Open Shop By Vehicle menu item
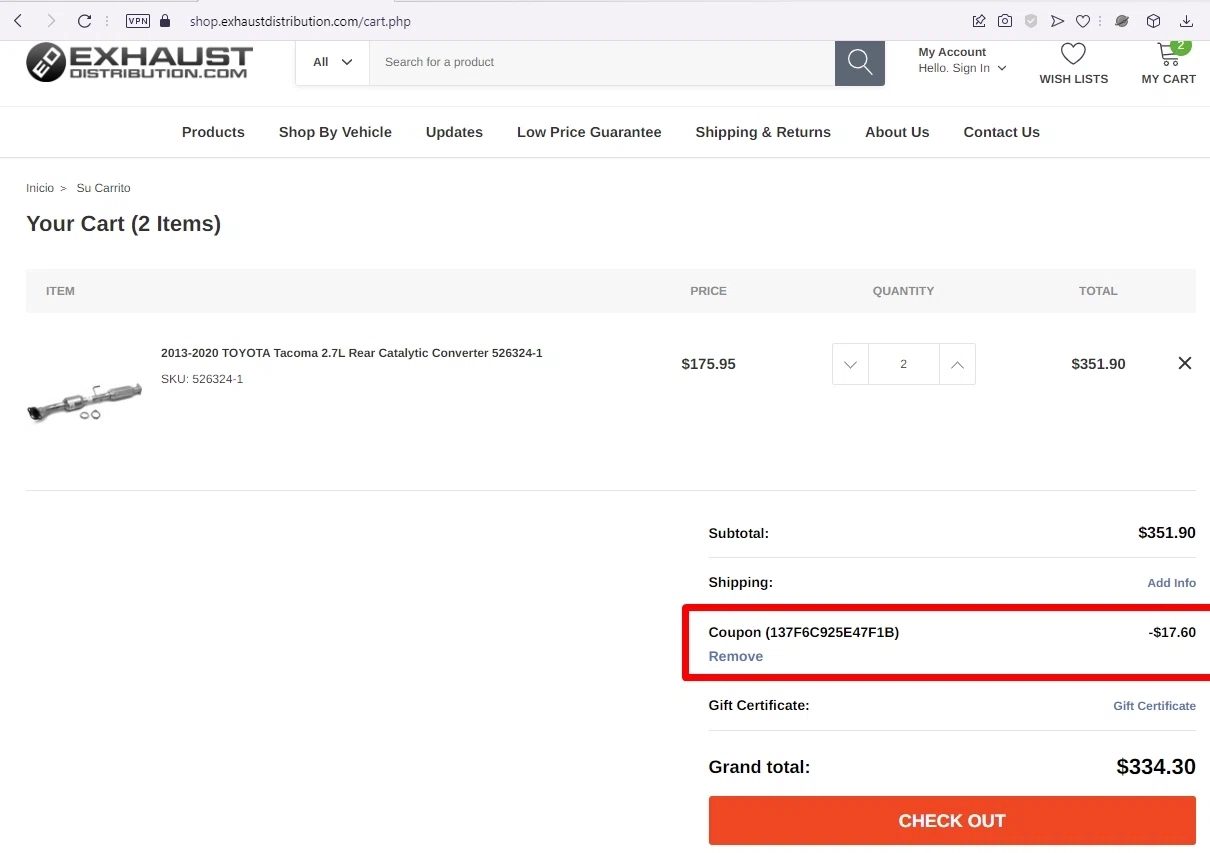 tap(335, 132)
